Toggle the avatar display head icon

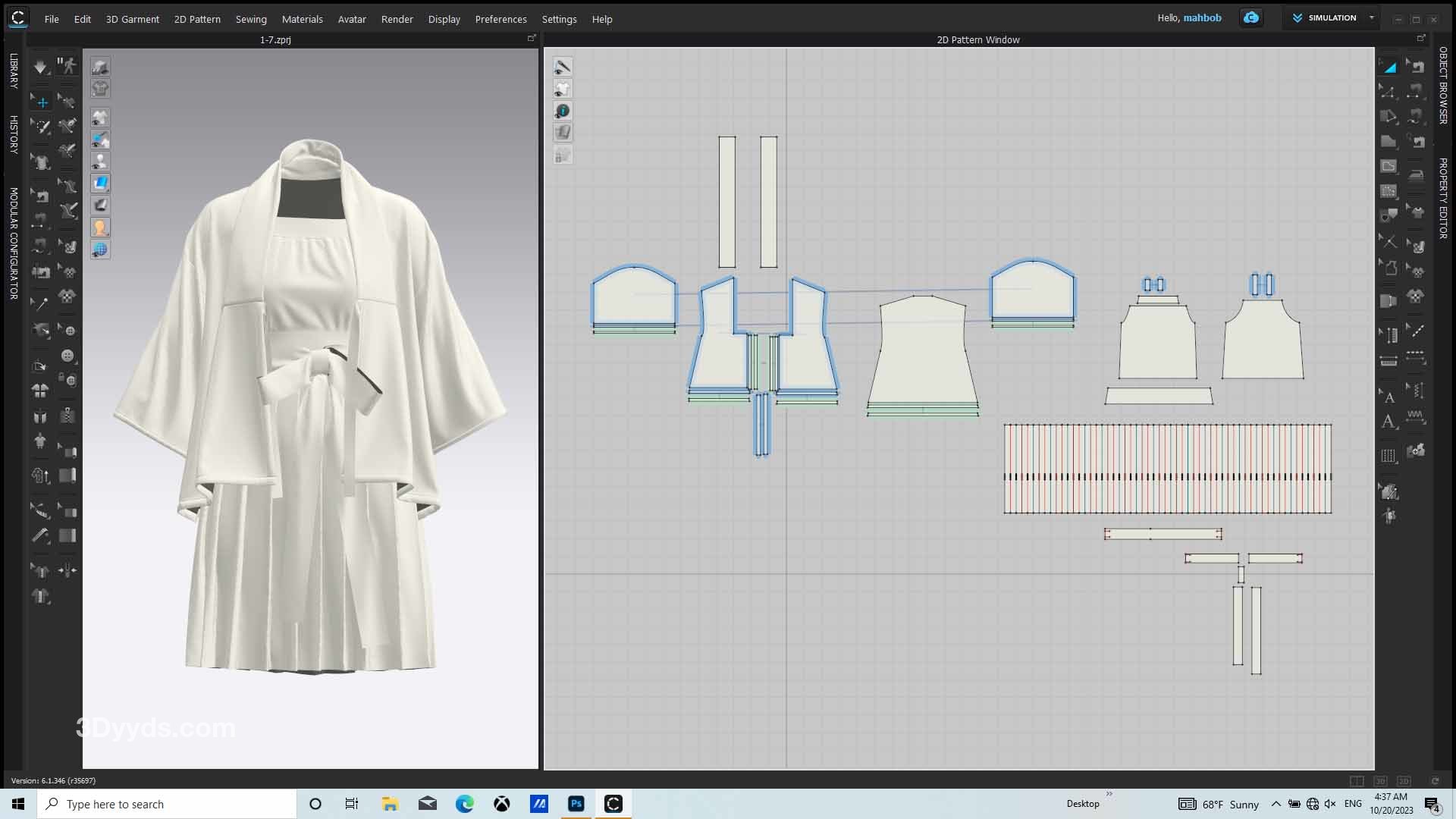pyautogui.click(x=100, y=227)
